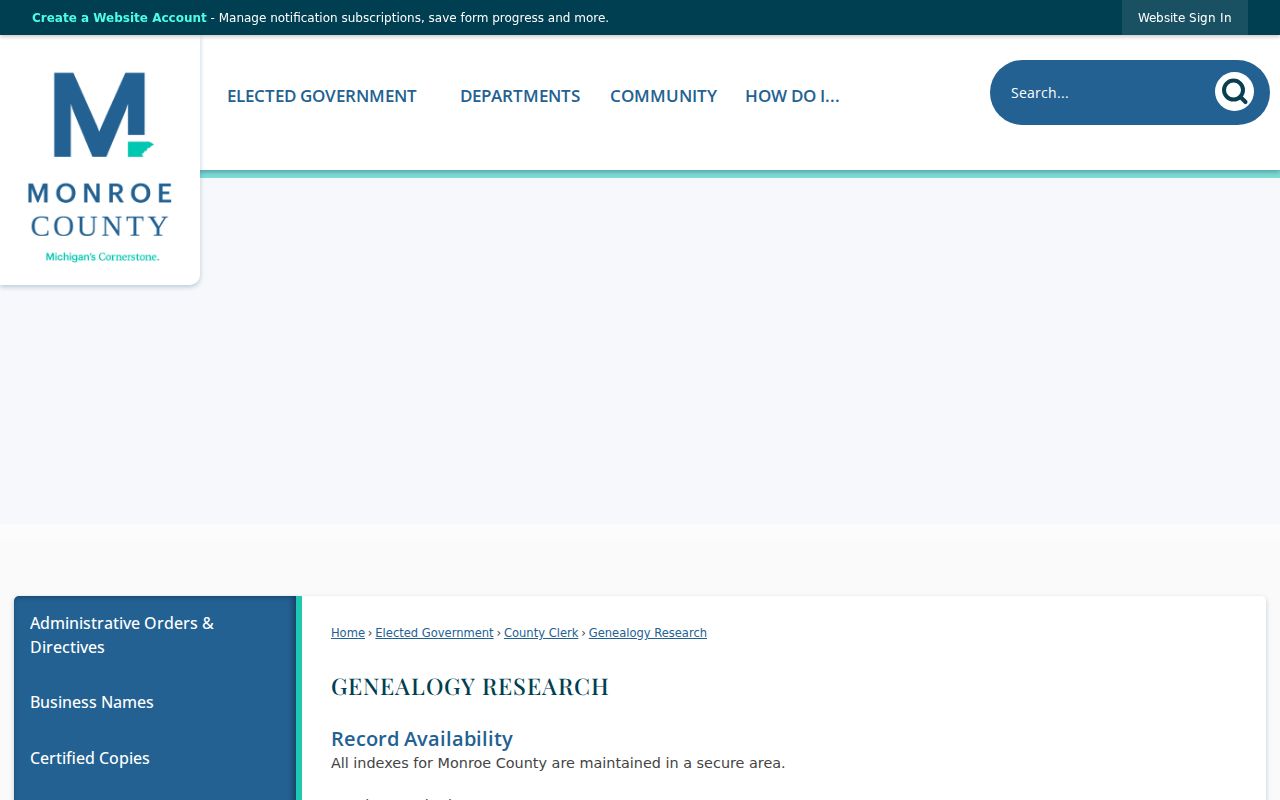Expand the Community menu
The height and width of the screenshot is (800, 1280).
[x=663, y=96]
